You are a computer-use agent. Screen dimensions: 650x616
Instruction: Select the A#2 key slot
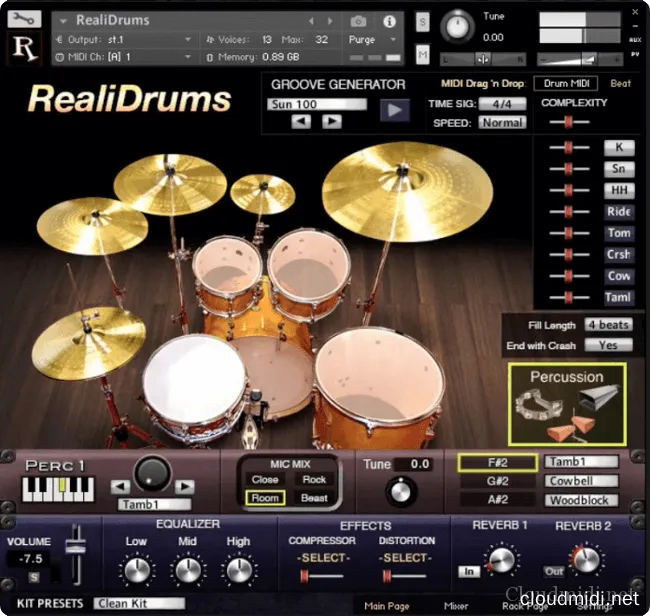click(x=497, y=500)
